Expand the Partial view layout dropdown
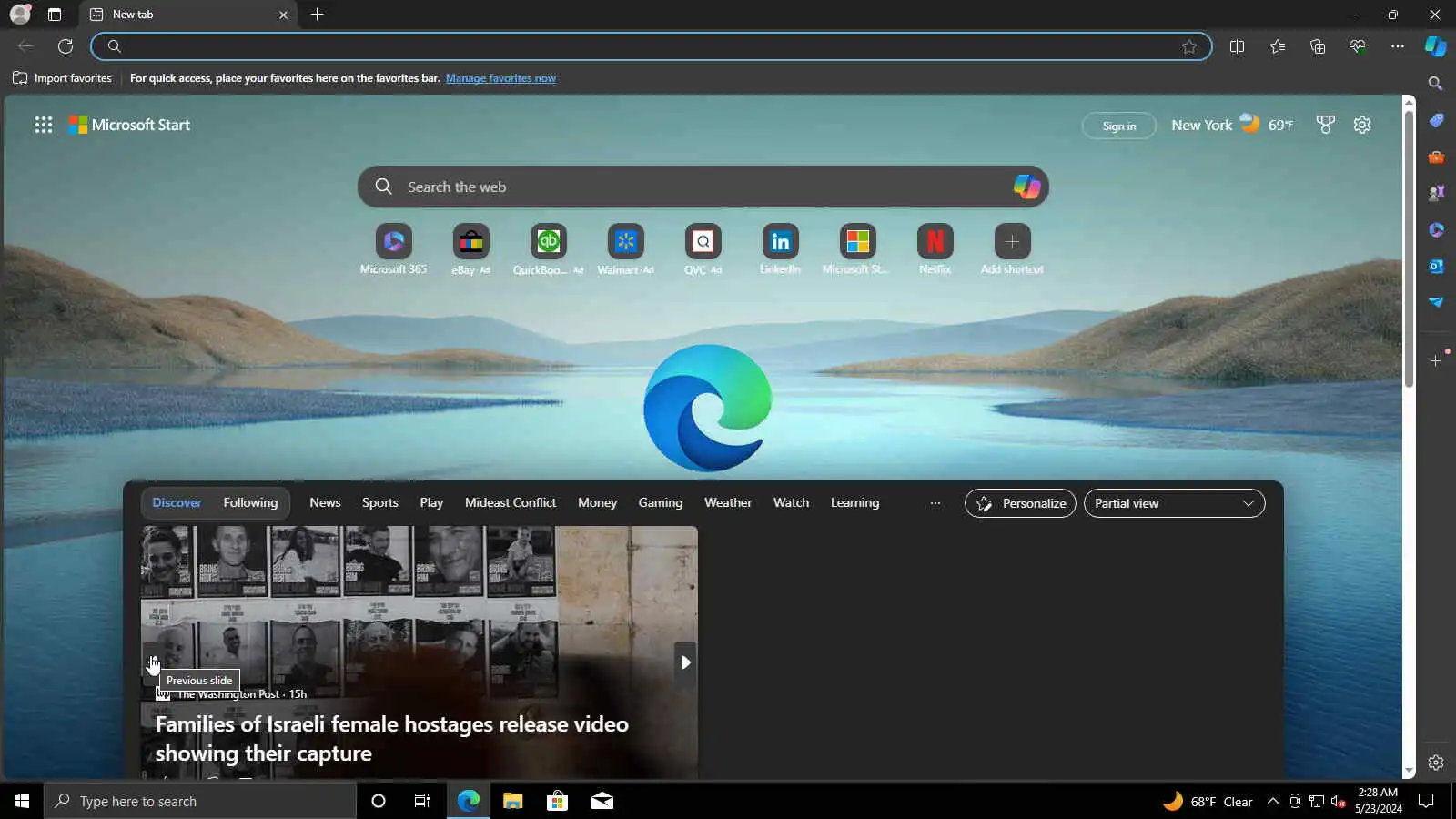 1174,503
